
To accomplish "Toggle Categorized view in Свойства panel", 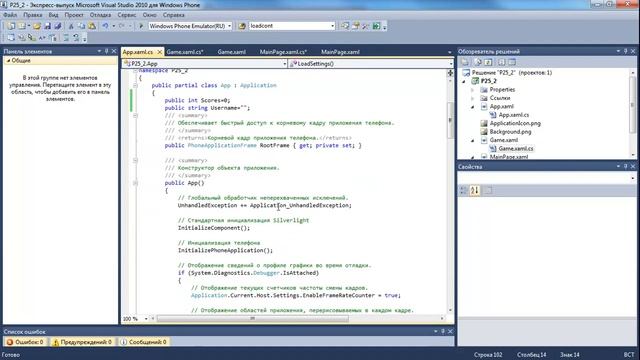I will (x=464, y=190).
